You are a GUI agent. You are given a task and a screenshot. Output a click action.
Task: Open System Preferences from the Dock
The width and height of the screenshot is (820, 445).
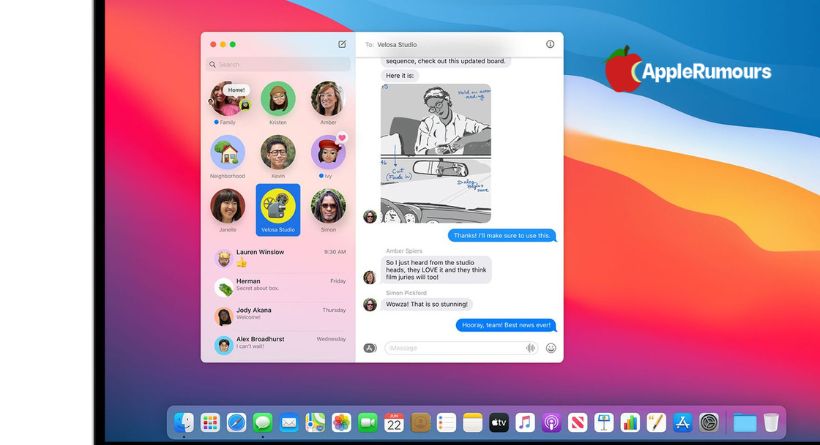[709, 423]
